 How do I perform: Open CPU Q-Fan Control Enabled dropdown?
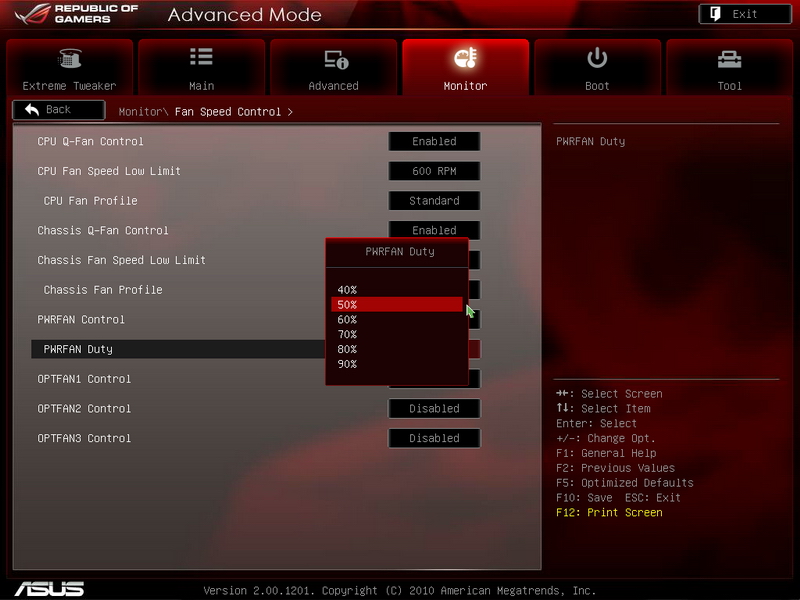[x=434, y=141]
